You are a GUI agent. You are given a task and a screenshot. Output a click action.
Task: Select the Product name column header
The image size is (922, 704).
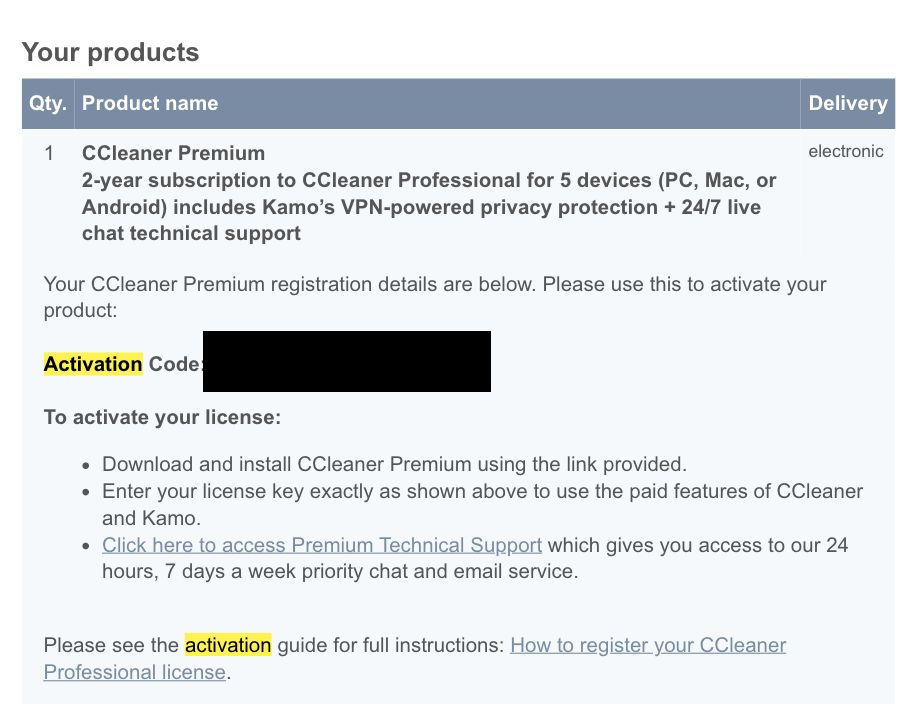click(x=150, y=103)
